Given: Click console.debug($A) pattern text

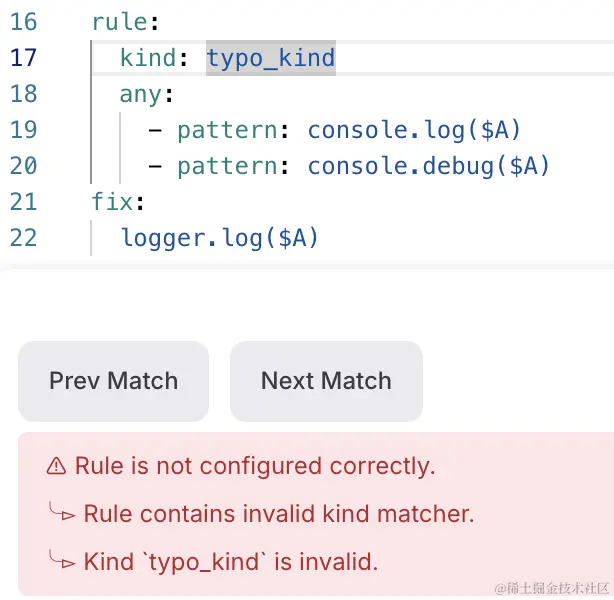Looking at the screenshot, I should click(429, 166).
